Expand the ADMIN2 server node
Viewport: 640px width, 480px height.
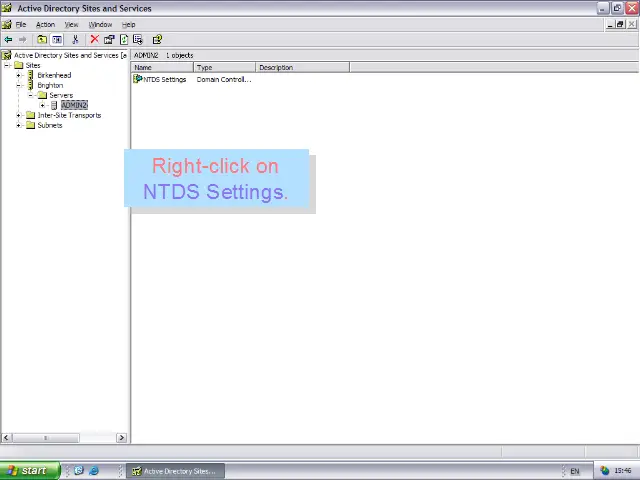click(x=42, y=105)
